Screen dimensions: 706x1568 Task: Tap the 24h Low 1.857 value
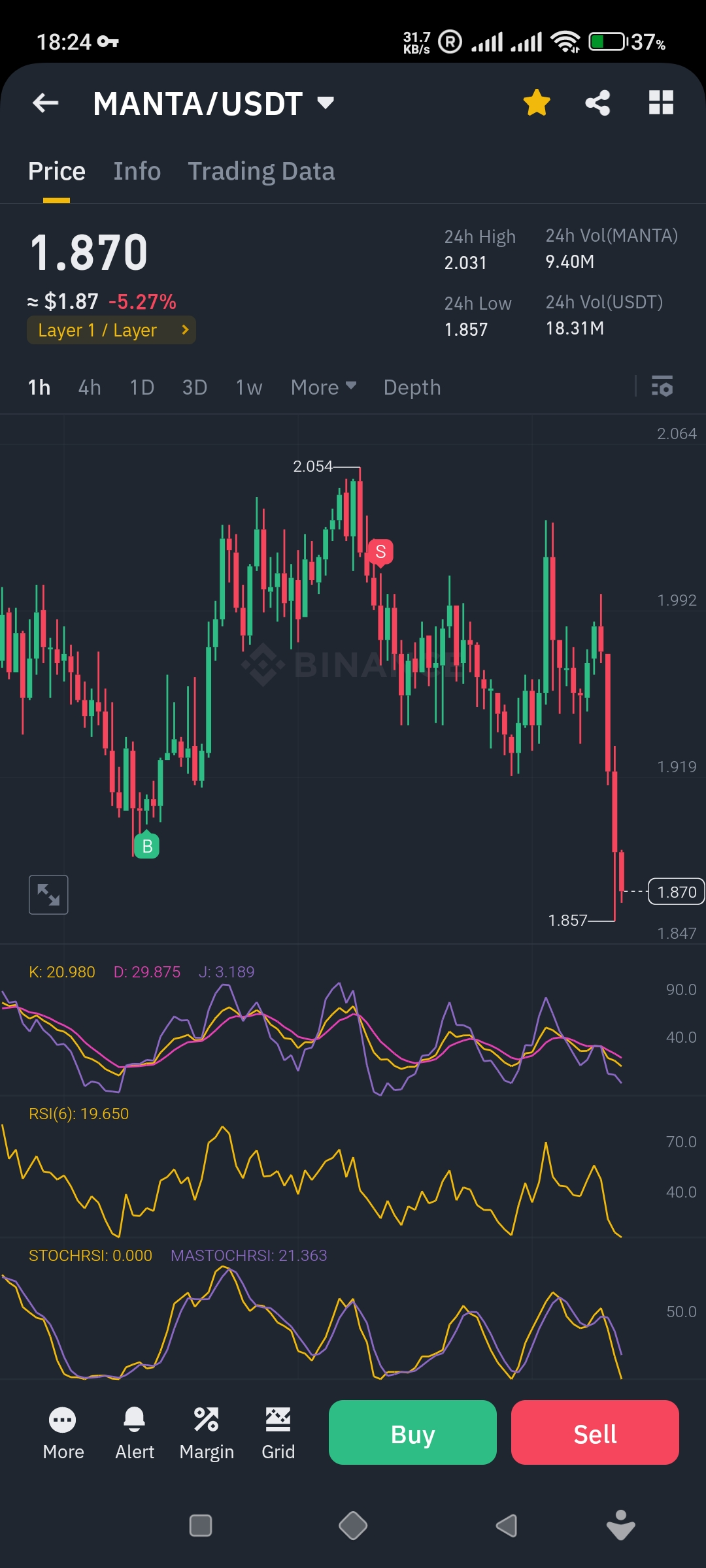466,330
